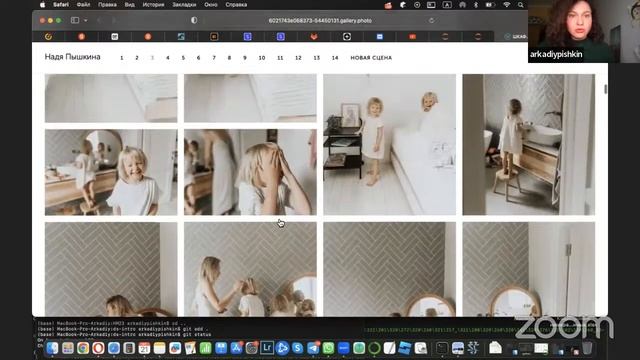Select arkadiypishkin Zoom video thumbnail
640x360 pixels.
584,31
